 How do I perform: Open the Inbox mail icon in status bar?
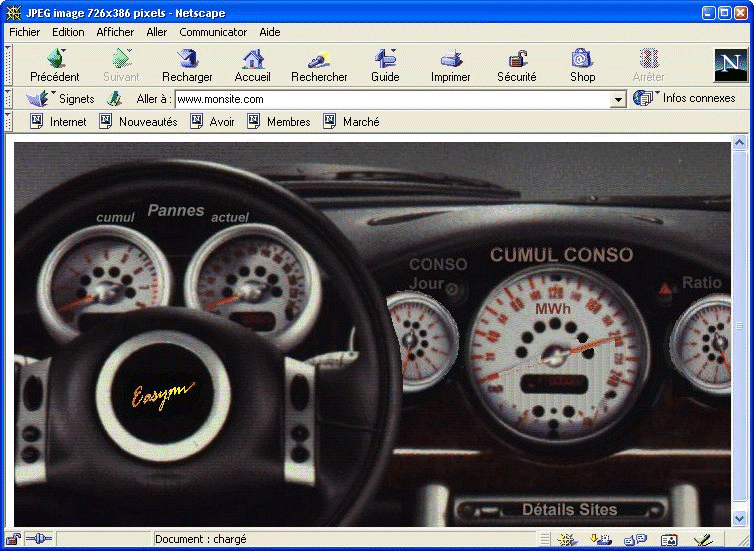[x=601, y=540]
